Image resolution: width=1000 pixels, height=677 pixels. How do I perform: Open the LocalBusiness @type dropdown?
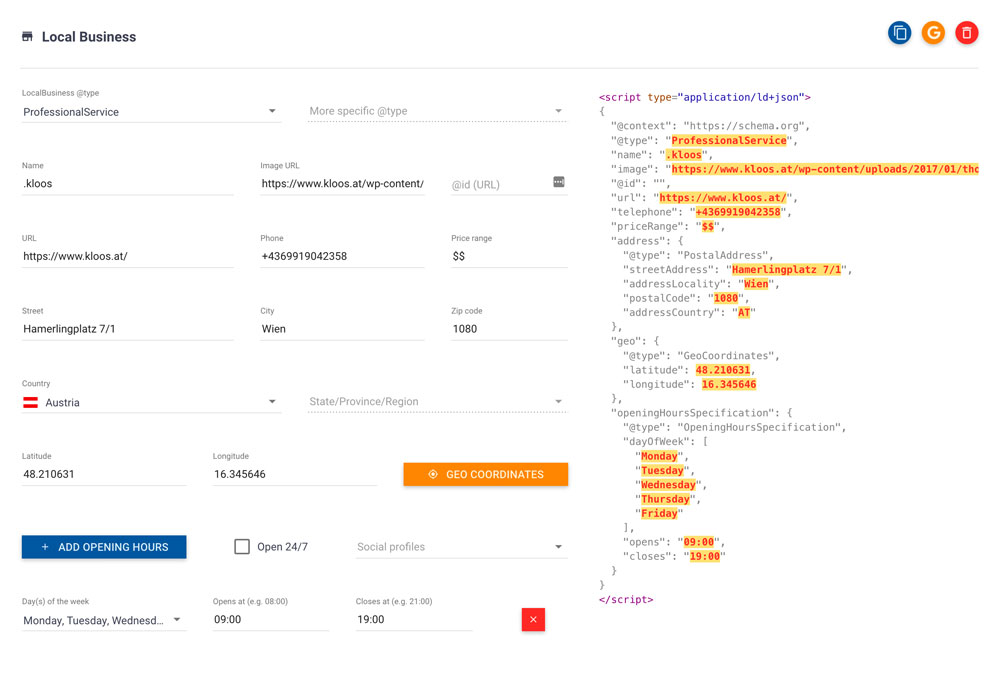(x=151, y=112)
